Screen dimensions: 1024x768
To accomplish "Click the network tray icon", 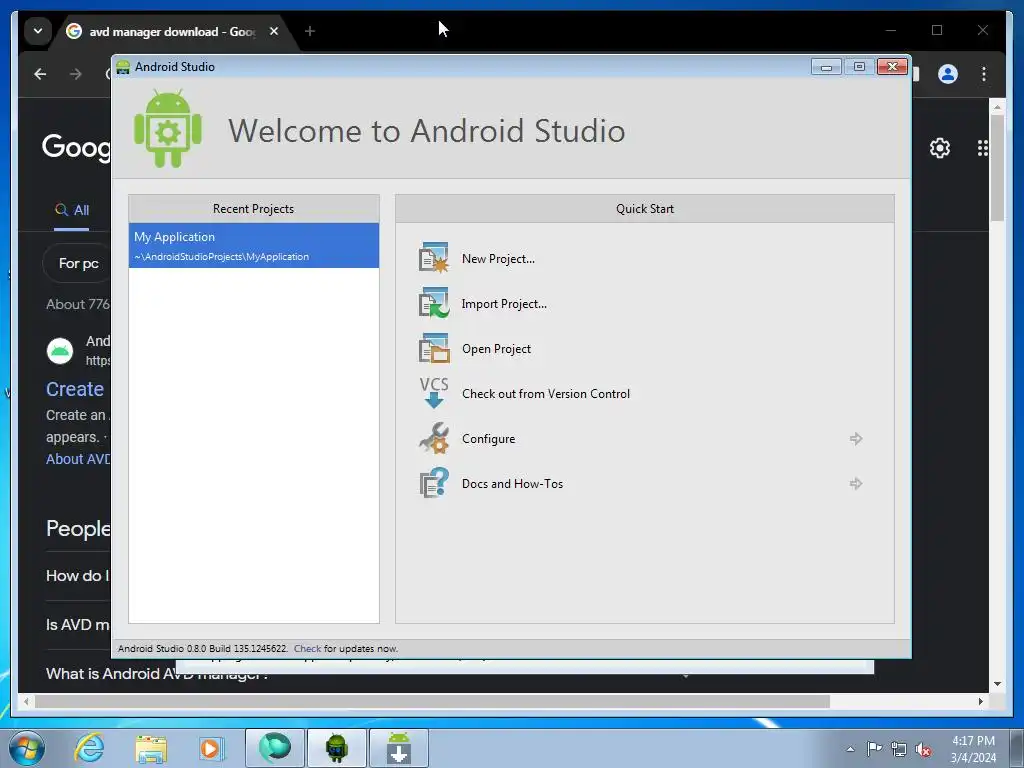I will (x=899, y=749).
